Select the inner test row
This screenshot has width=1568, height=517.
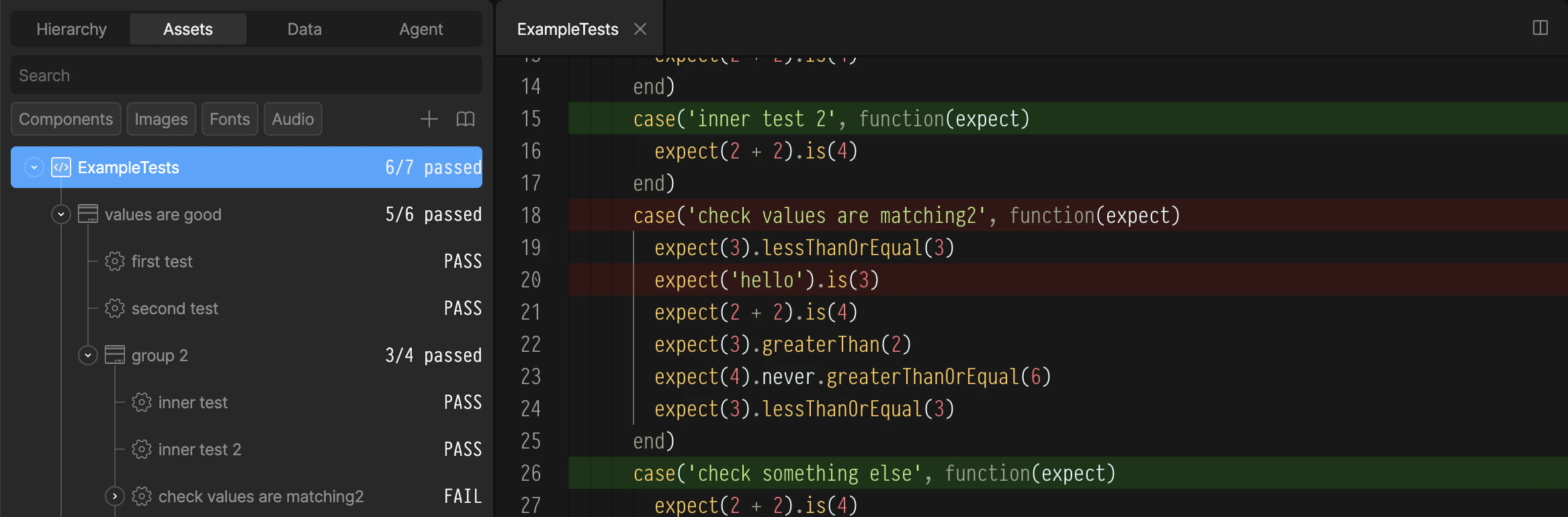click(x=247, y=402)
